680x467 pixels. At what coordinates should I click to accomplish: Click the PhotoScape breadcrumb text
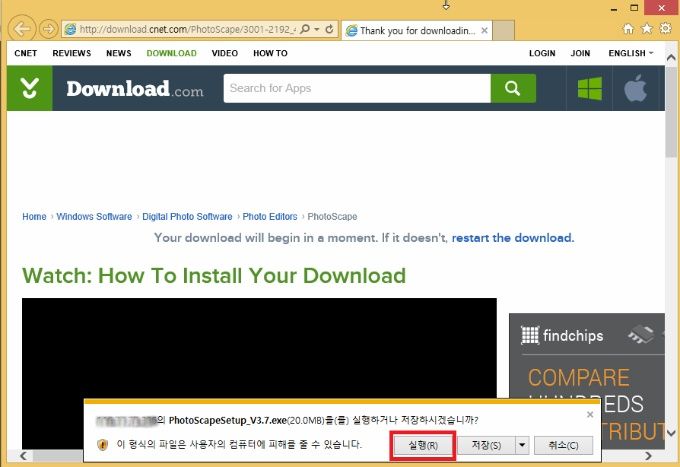(332, 216)
